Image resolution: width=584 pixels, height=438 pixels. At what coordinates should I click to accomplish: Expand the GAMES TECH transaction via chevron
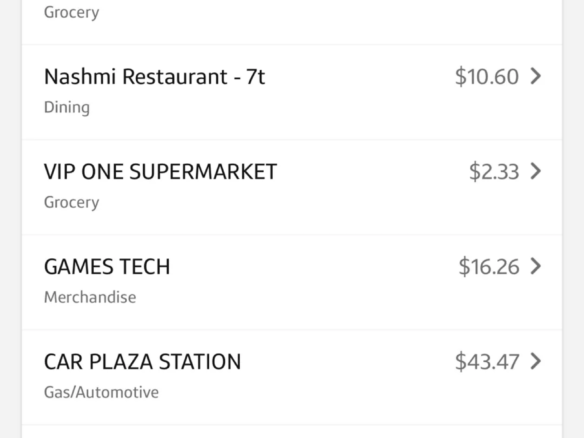[536, 266]
